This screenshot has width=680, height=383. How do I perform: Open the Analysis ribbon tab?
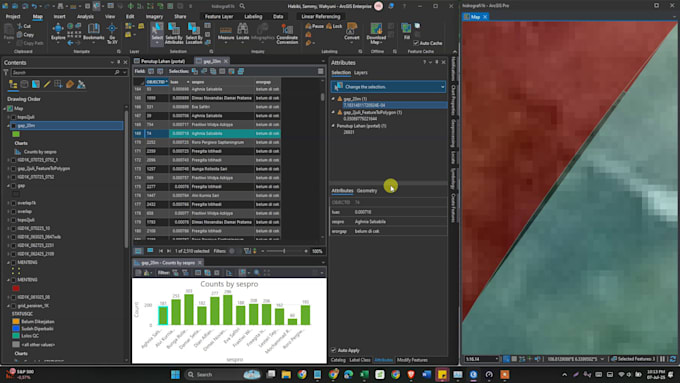point(85,16)
